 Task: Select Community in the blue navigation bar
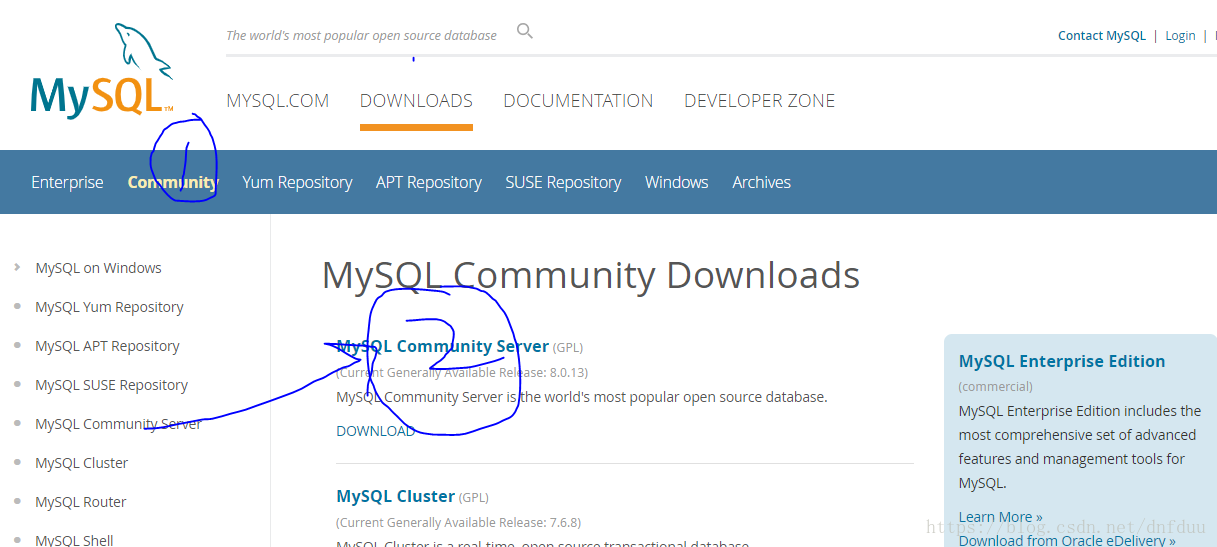pos(172,182)
